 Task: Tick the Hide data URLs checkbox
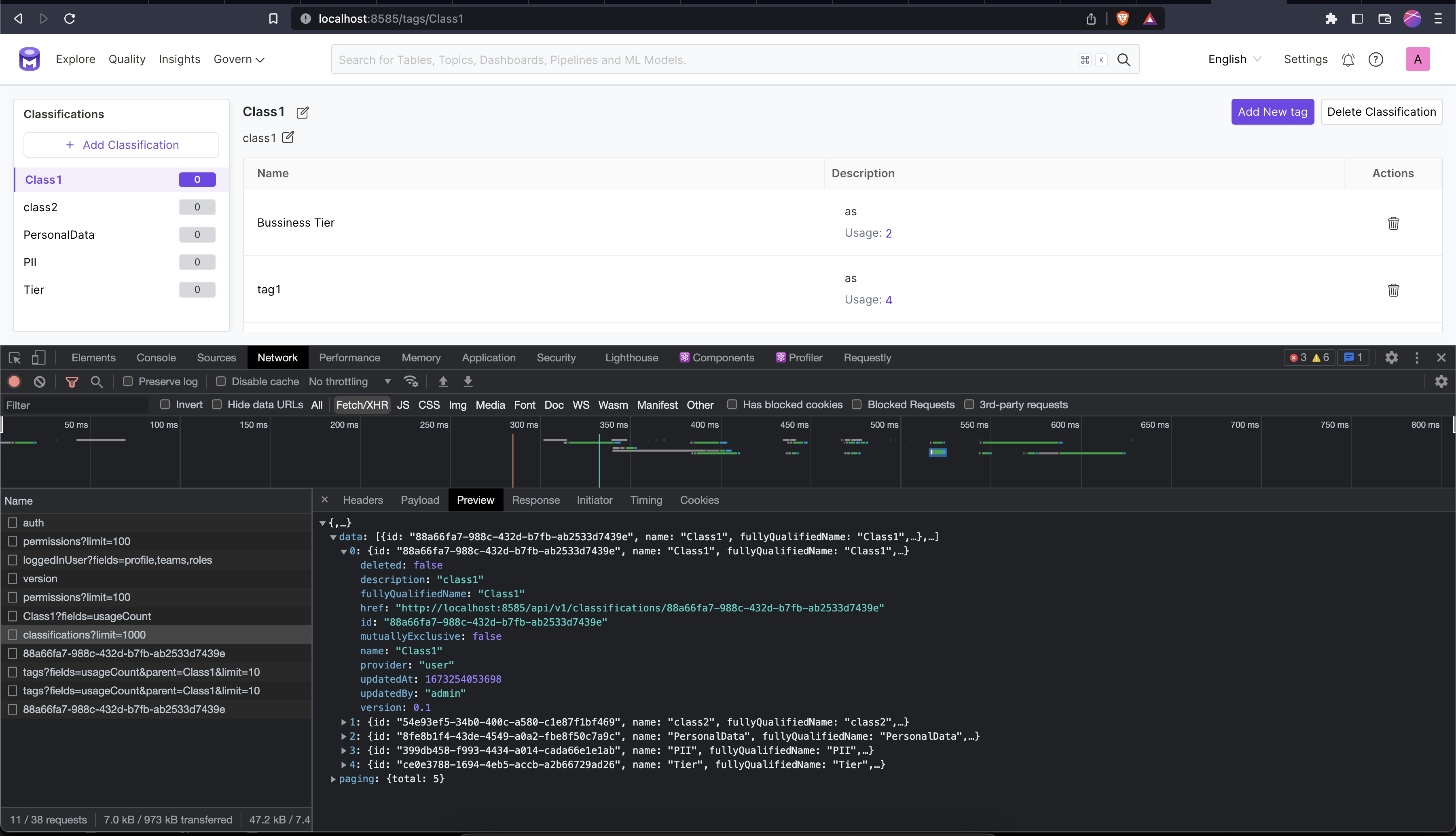[x=217, y=405]
